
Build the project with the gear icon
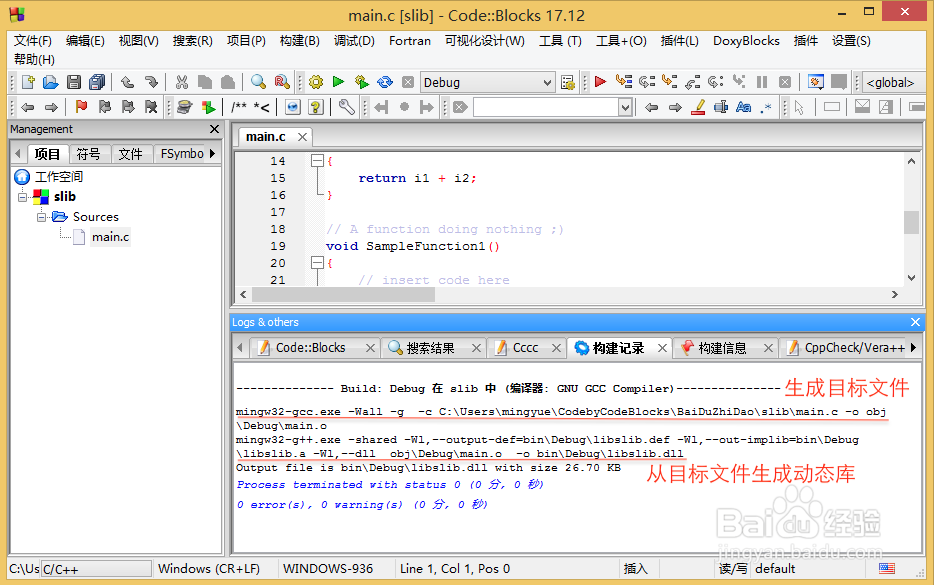(316, 82)
